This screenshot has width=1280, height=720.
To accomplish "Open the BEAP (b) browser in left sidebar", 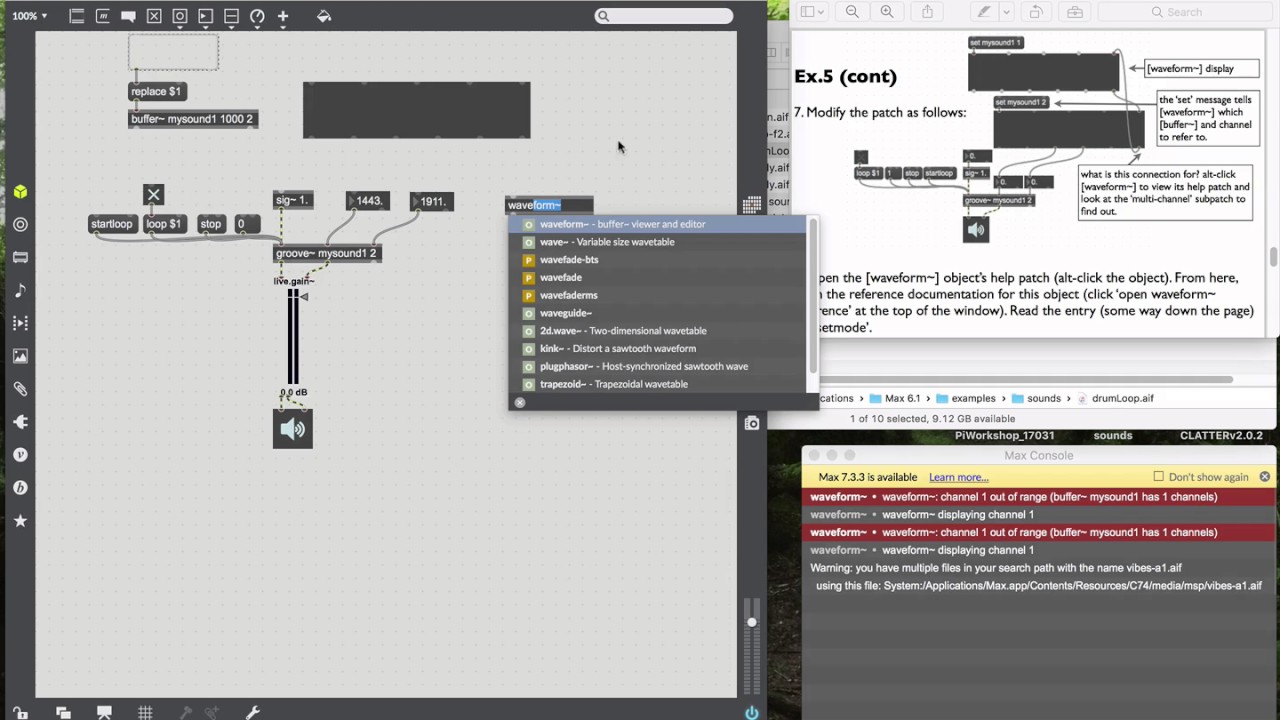I will click(x=20, y=488).
